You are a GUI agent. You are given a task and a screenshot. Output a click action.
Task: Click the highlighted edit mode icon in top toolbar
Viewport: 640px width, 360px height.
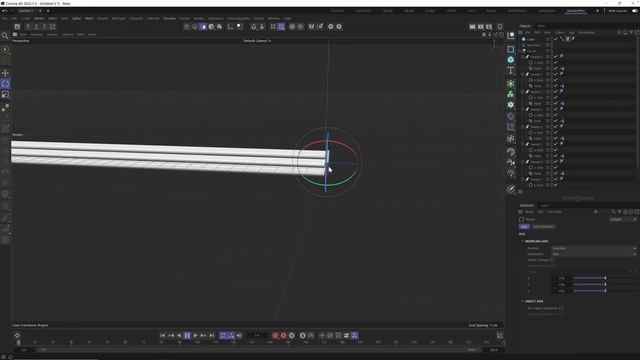[x=203, y=27]
